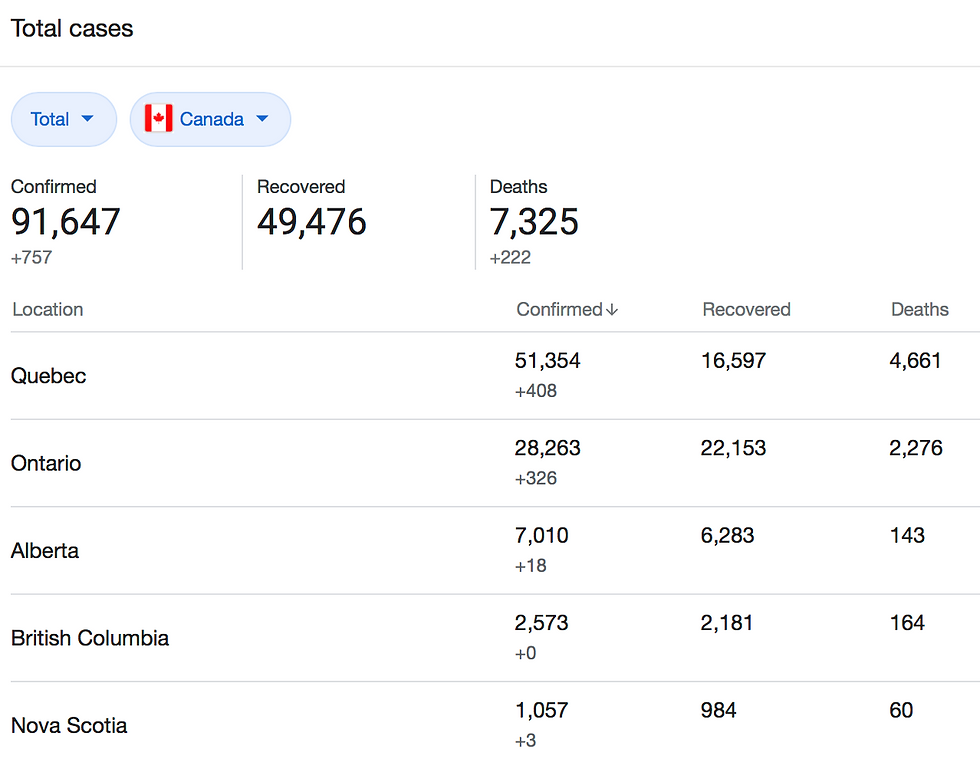Sort by the Recovered column header
Screen dimensions: 980x768
746,310
